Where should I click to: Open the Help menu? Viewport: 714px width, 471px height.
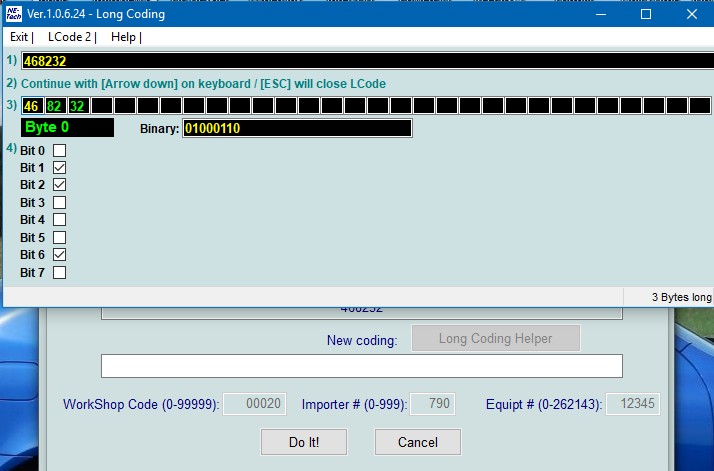pos(123,37)
